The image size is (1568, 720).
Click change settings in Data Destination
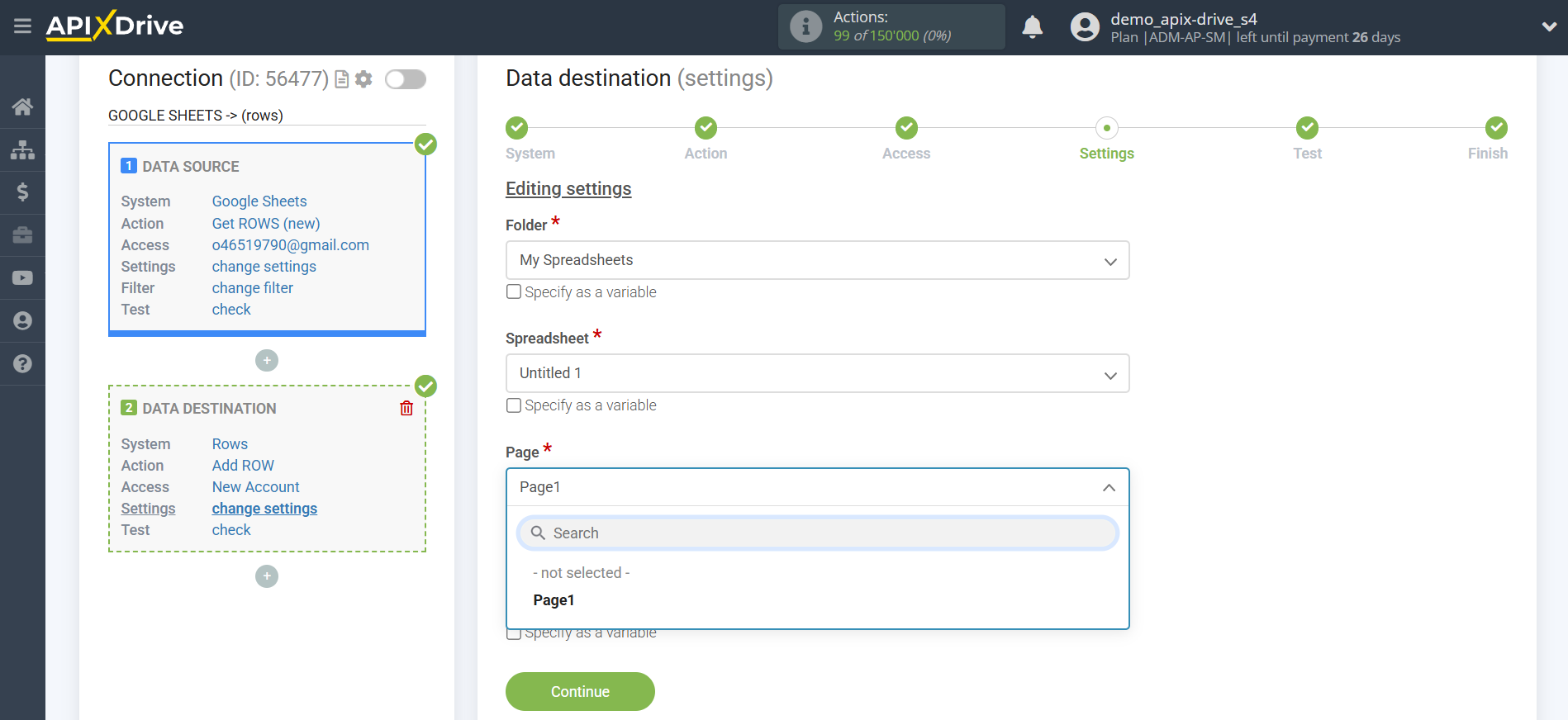tap(264, 509)
